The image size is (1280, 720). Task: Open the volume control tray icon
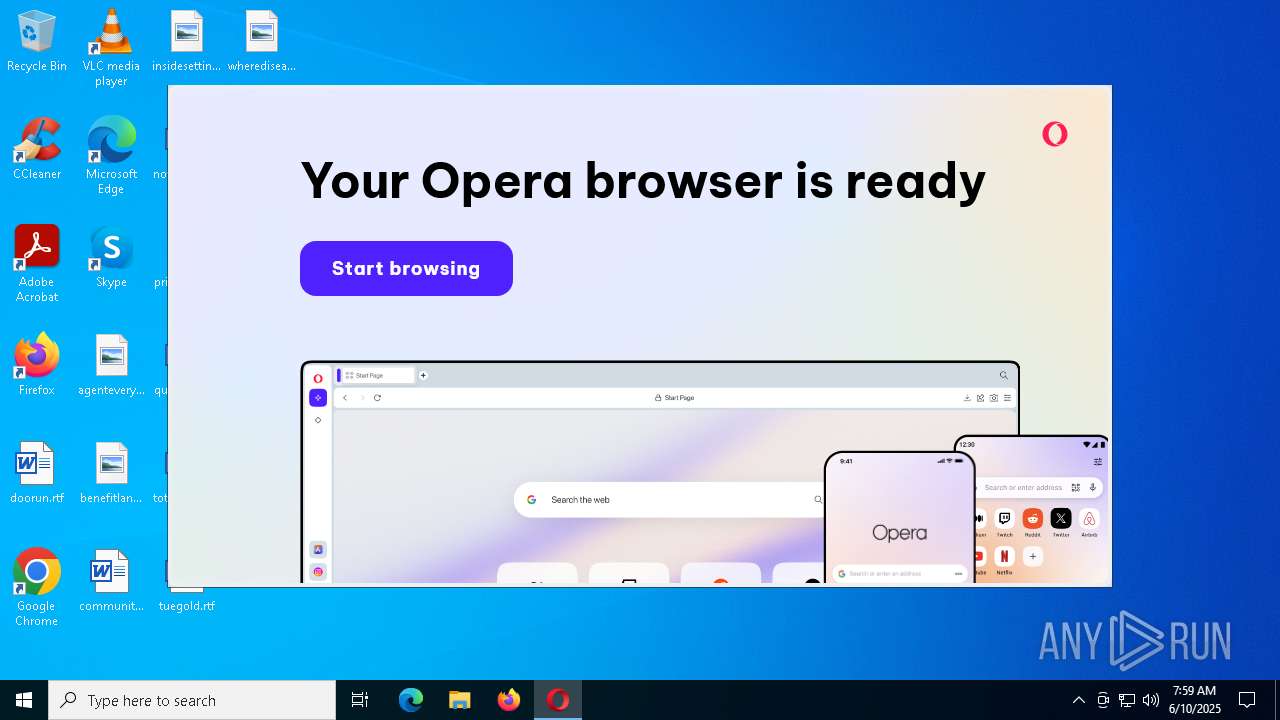[1151, 700]
